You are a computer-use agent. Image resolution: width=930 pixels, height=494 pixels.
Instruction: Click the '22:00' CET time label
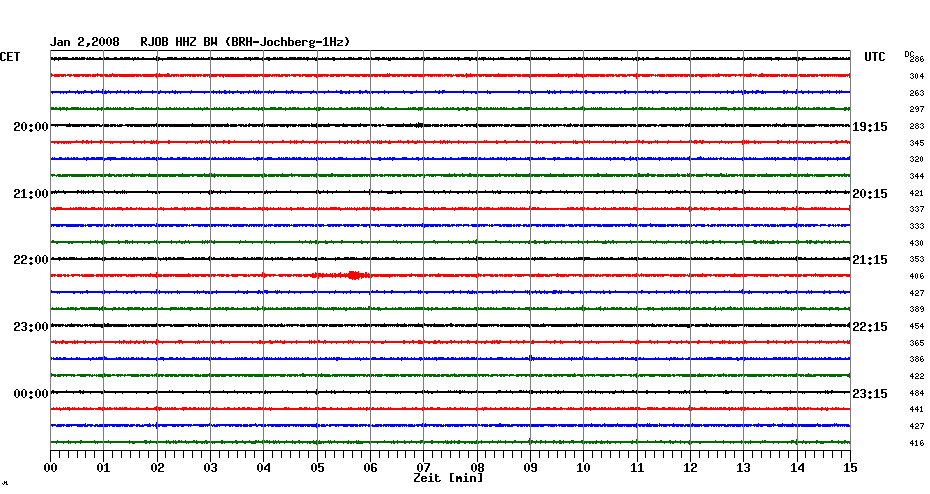pyautogui.click(x=31, y=260)
